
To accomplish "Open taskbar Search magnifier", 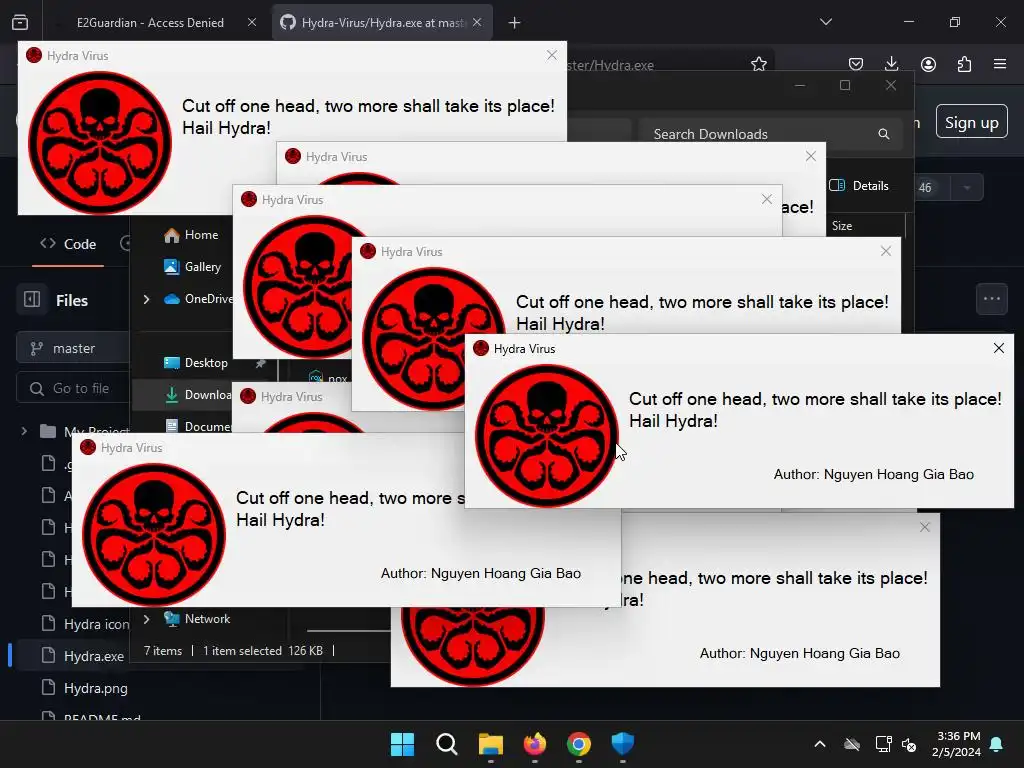I will [447, 744].
